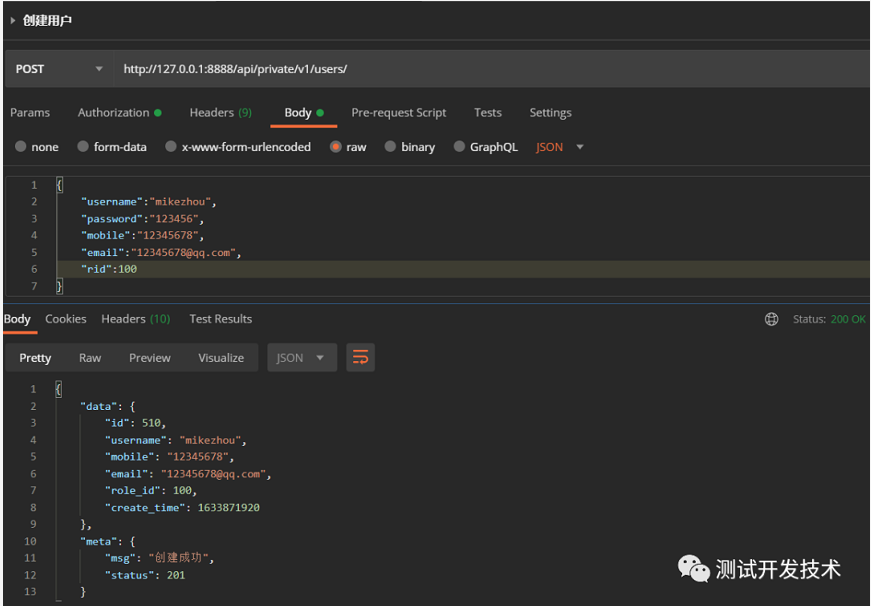Select the none body type radio

[x=21, y=147]
